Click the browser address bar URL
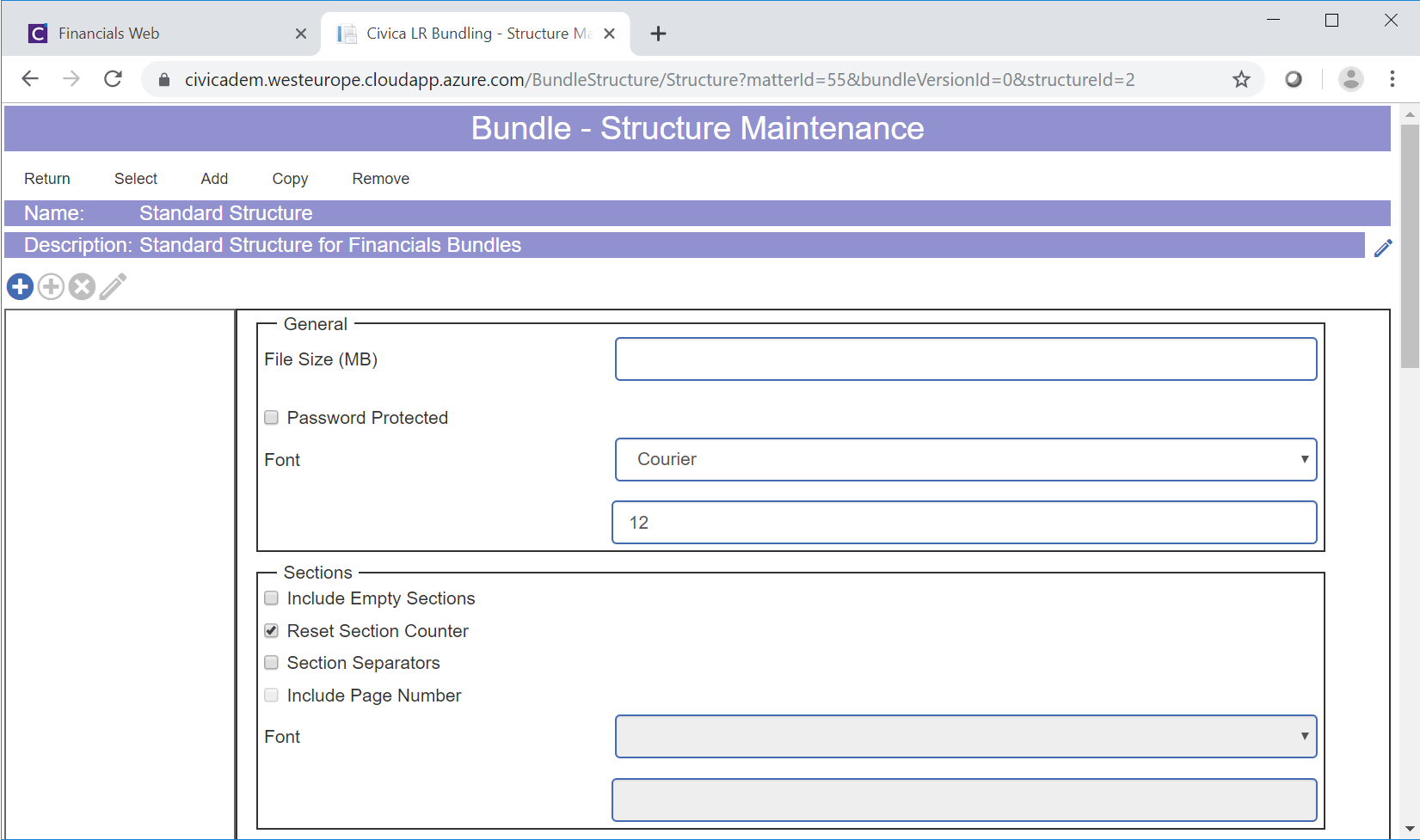This screenshot has height=840, width=1420. point(660,80)
